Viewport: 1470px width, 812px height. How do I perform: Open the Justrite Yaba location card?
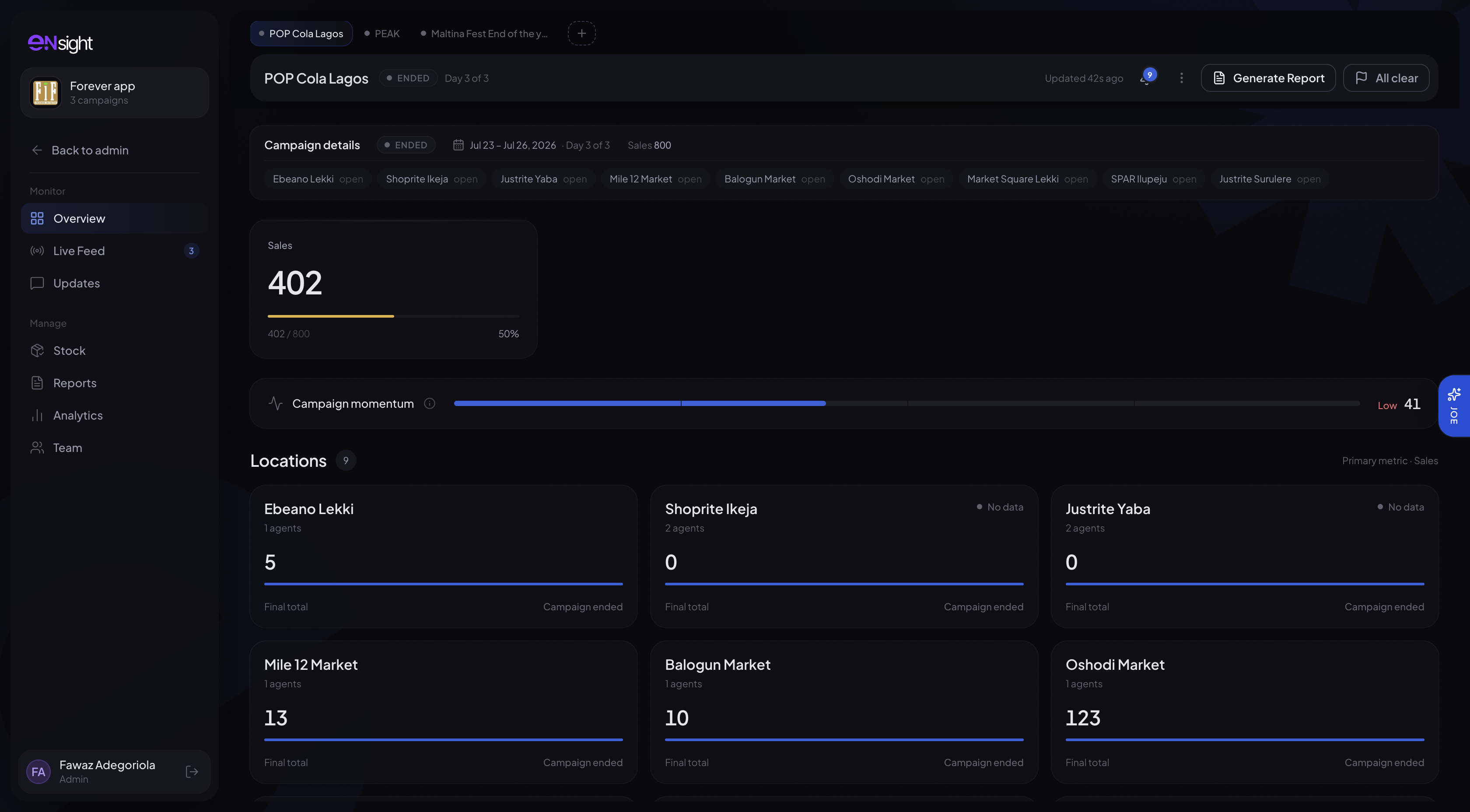coord(1245,557)
